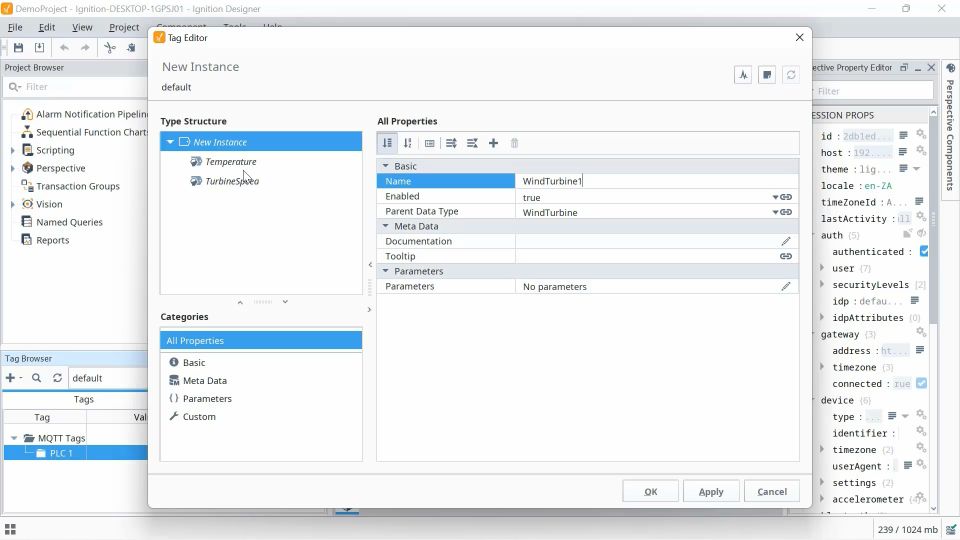Click the trash icon in properties toolbar

coord(514,143)
